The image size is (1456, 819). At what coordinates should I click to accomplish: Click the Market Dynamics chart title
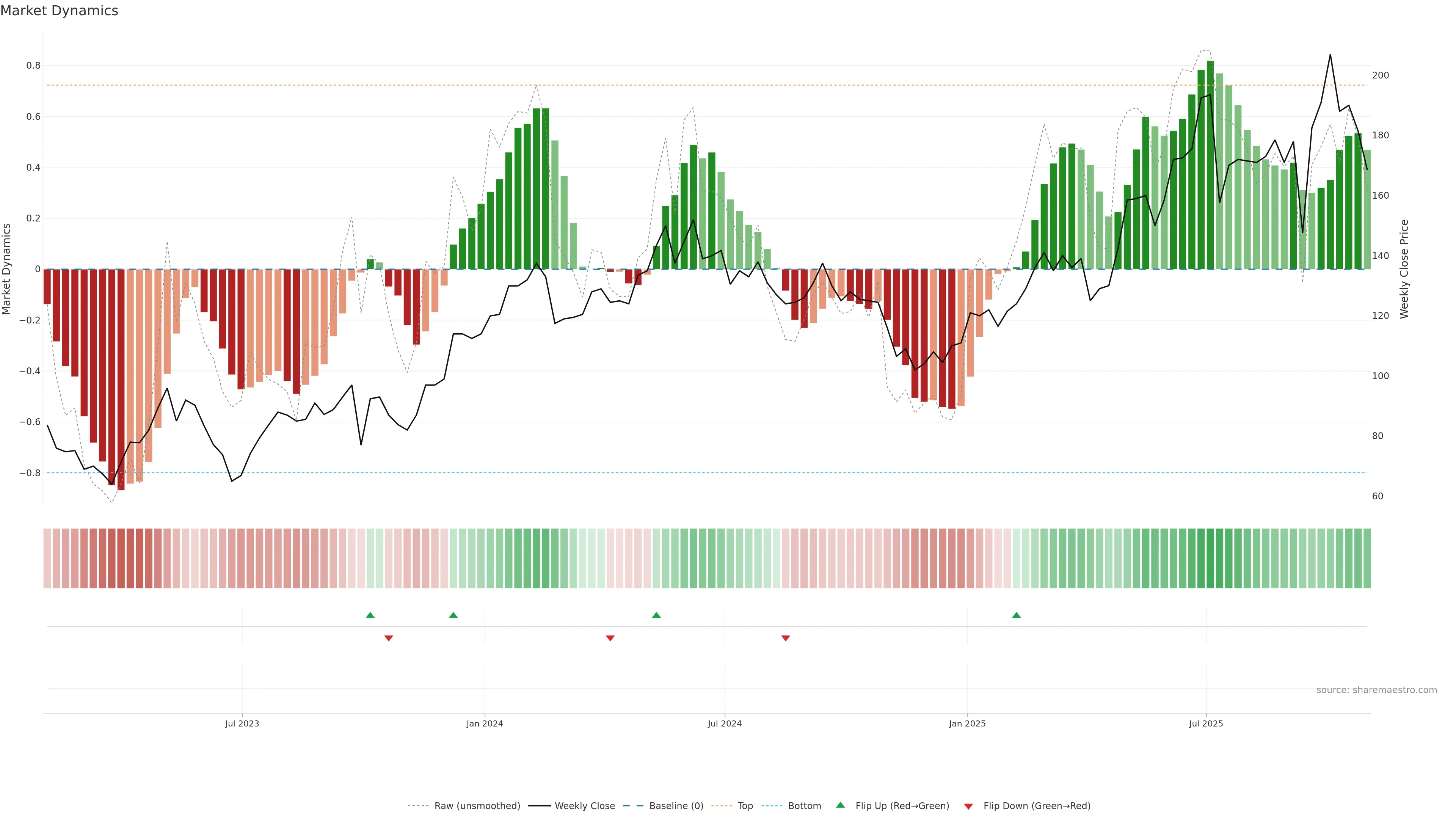click(x=60, y=11)
